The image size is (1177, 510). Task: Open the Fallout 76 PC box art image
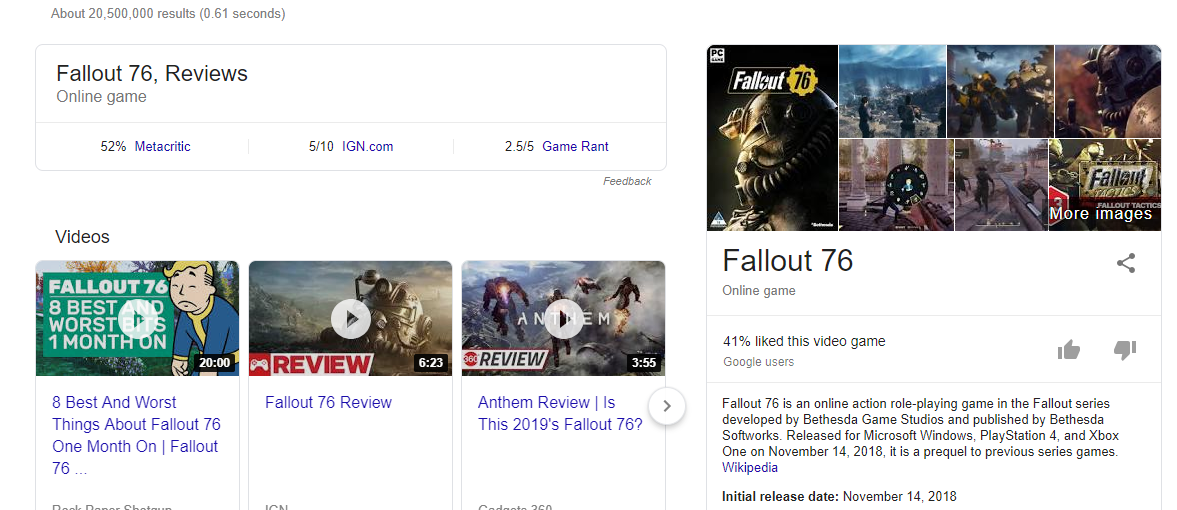[x=772, y=137]
